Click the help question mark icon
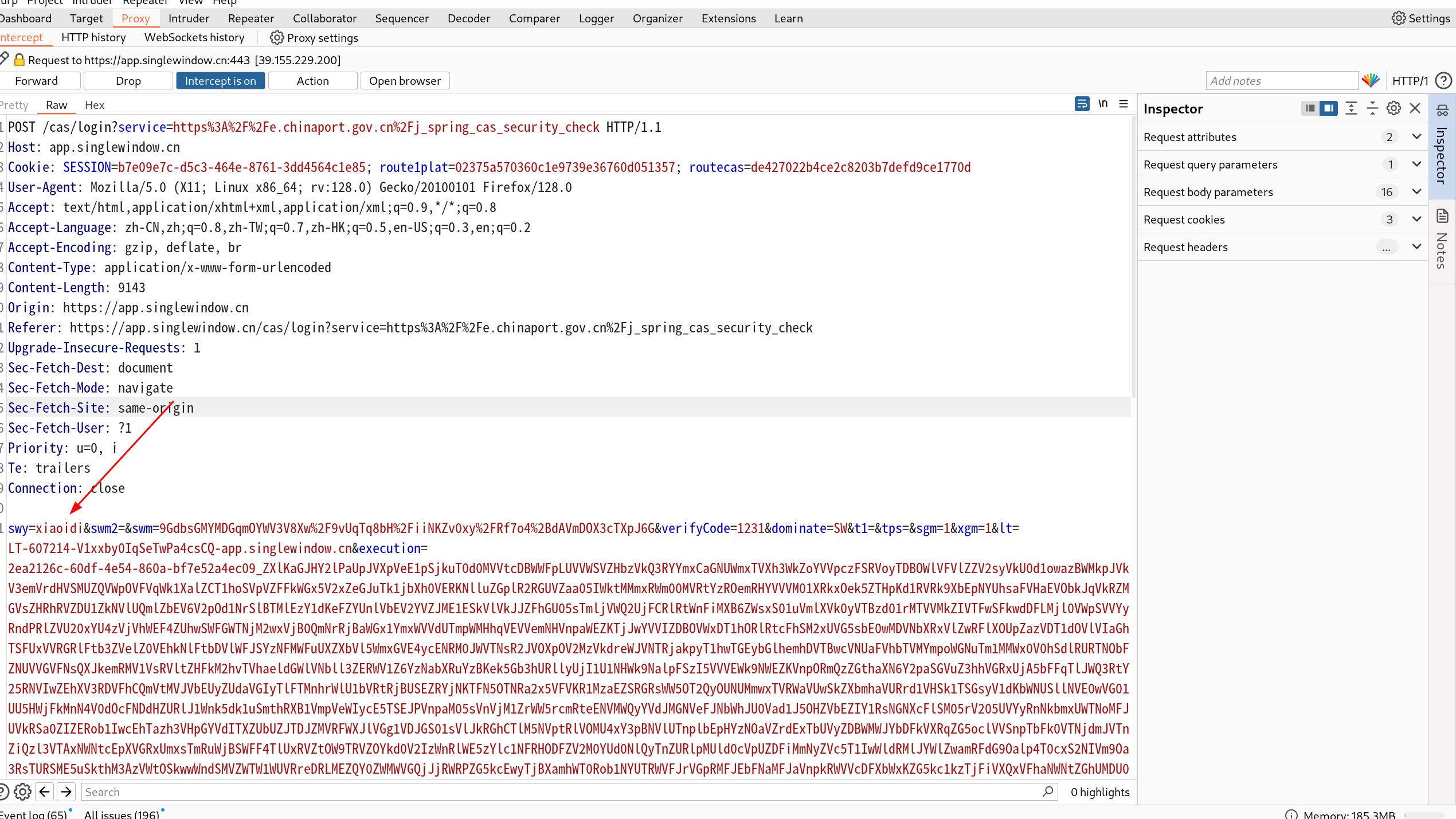1456x819 pixels. click(1443, 81)
